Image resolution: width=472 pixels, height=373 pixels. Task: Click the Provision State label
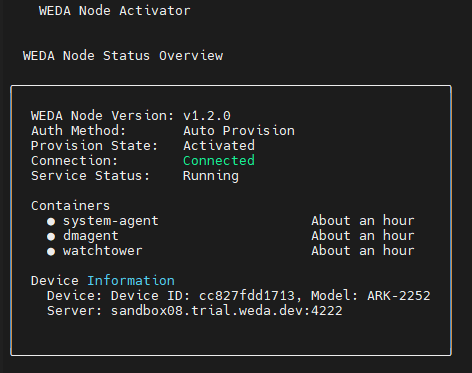[95, 146]
